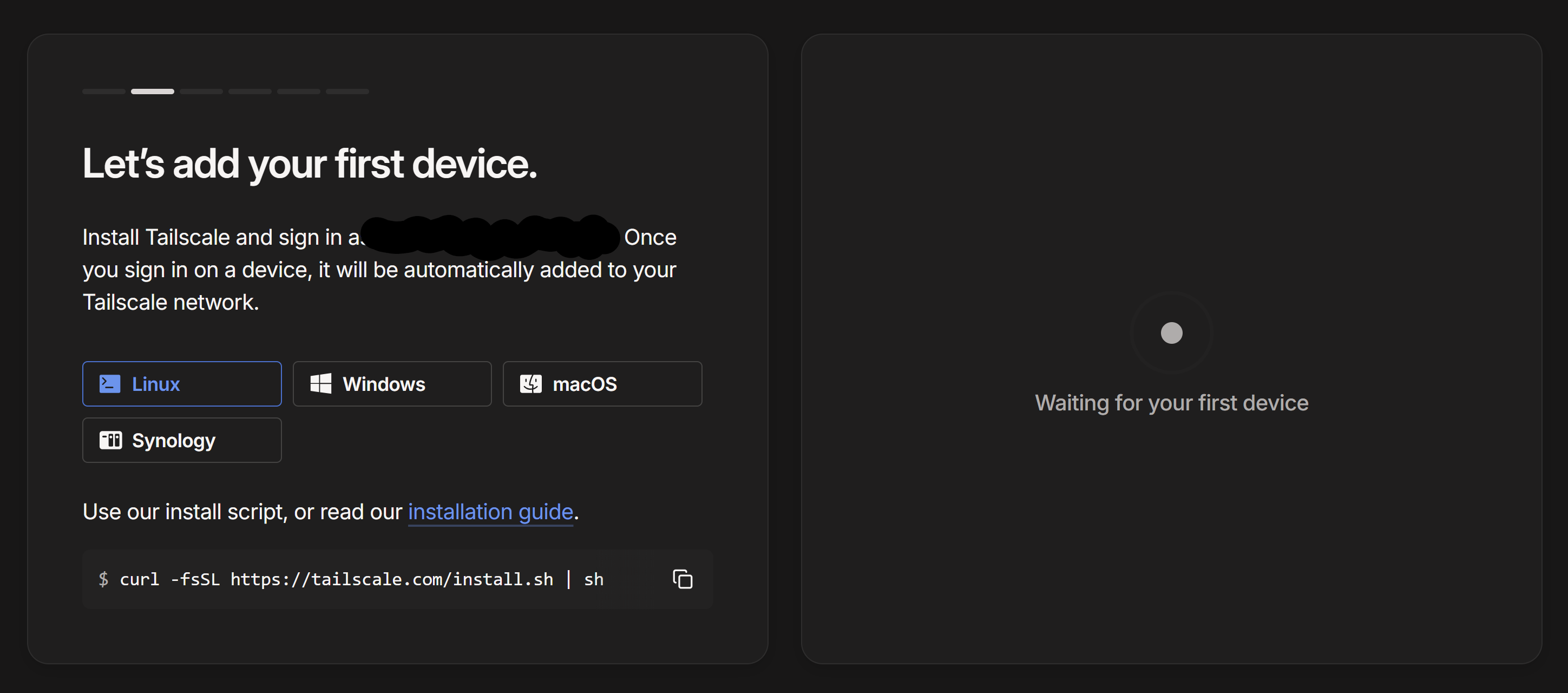Click the waiting device pulse indicator
The height and width of the screenshot is (693, 1568).
[1171, 333]
